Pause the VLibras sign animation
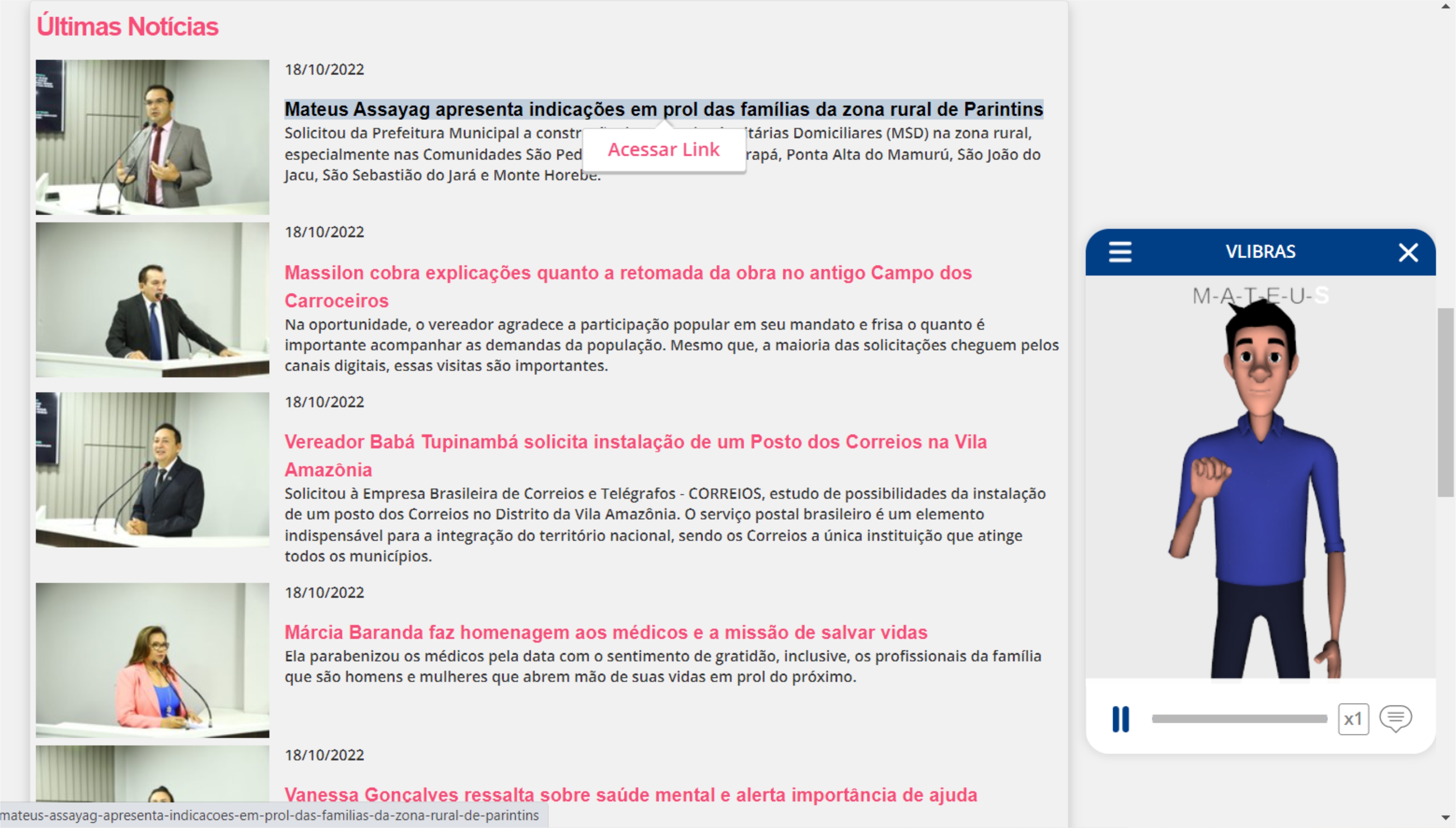This screenshot has width=1456, height=828. coord(1120,719)
